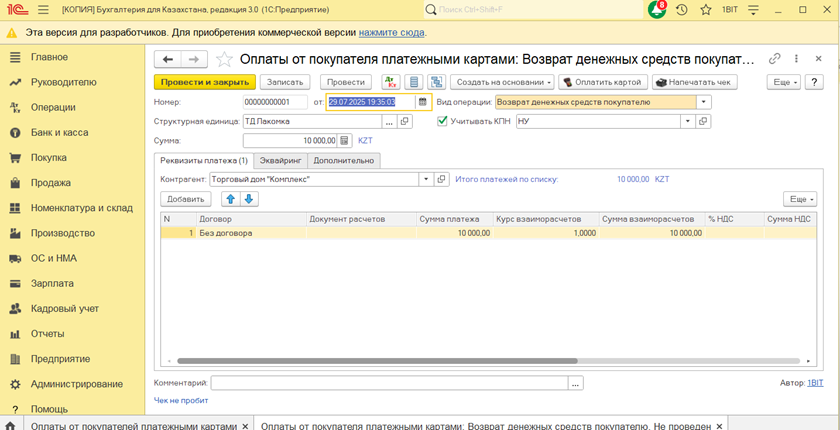The image size is (840, 430).
Task: Toggle the Учитывать КПН checkbox
Action: coord(444,121)
